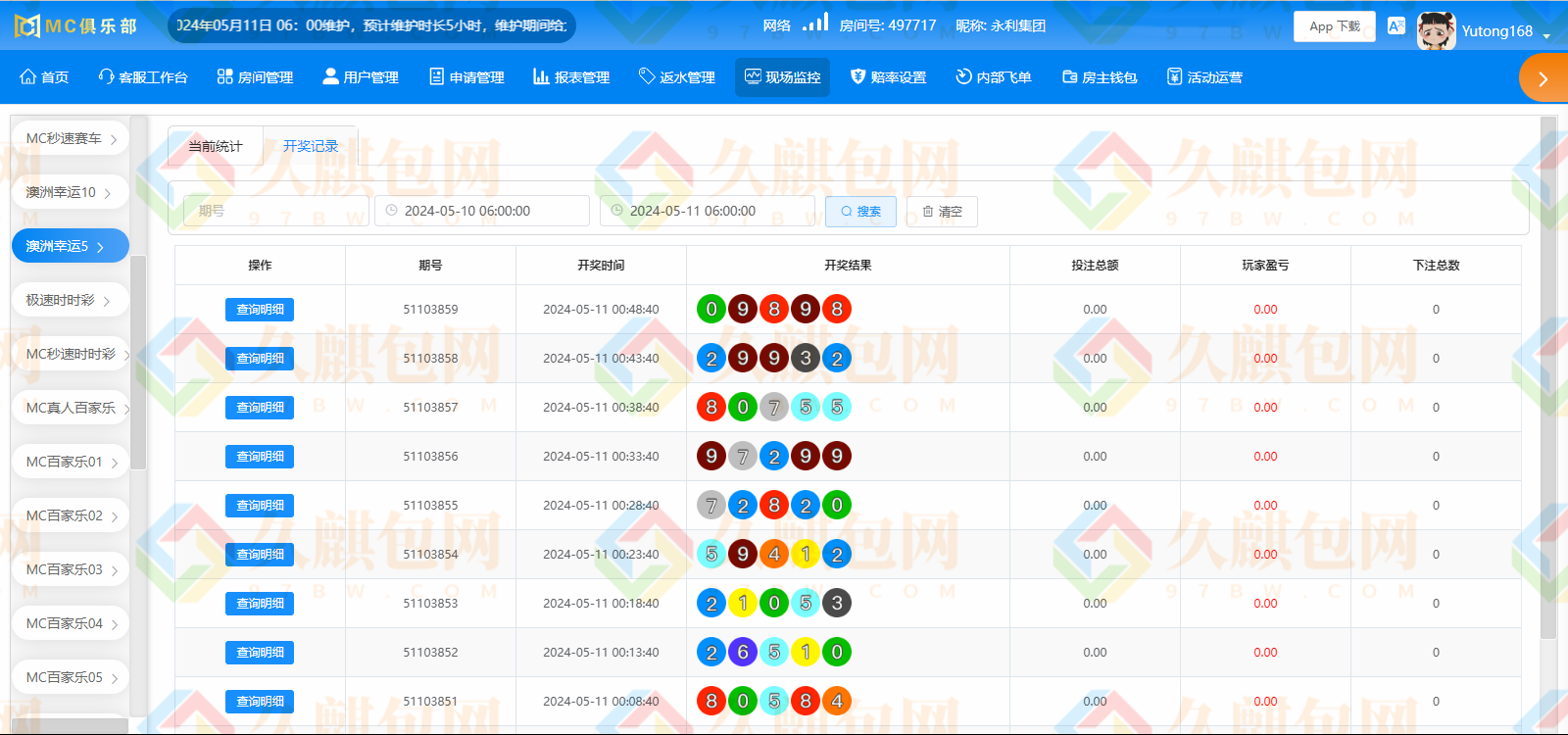Click draw time 2024-05-11 00:23:40
The height and width of the screenshot is (735, 1568).
tap(601, 555)
